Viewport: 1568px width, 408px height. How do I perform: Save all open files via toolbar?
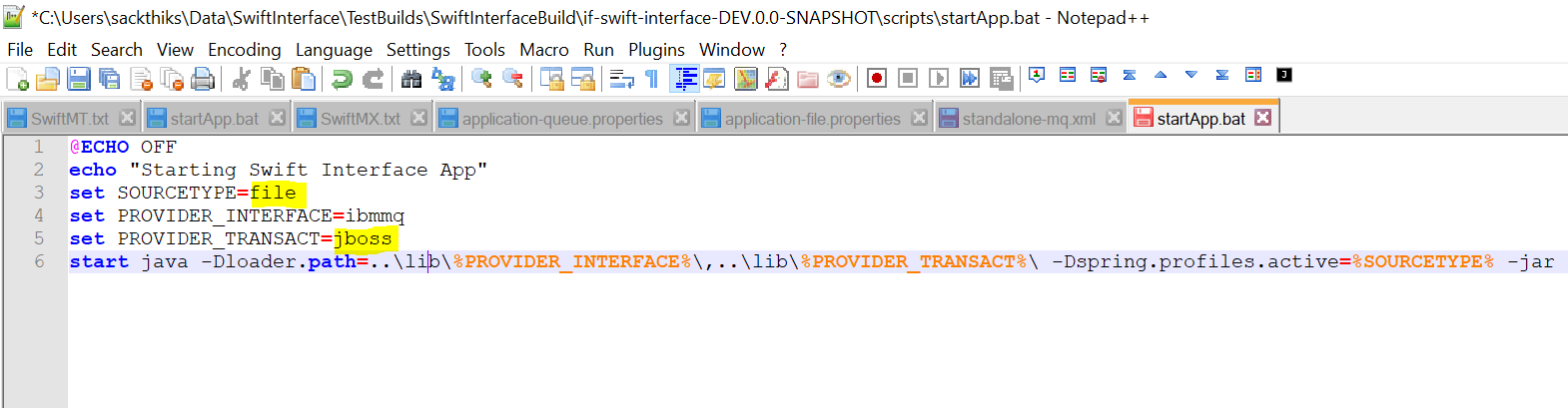click(x=110, y=79)
